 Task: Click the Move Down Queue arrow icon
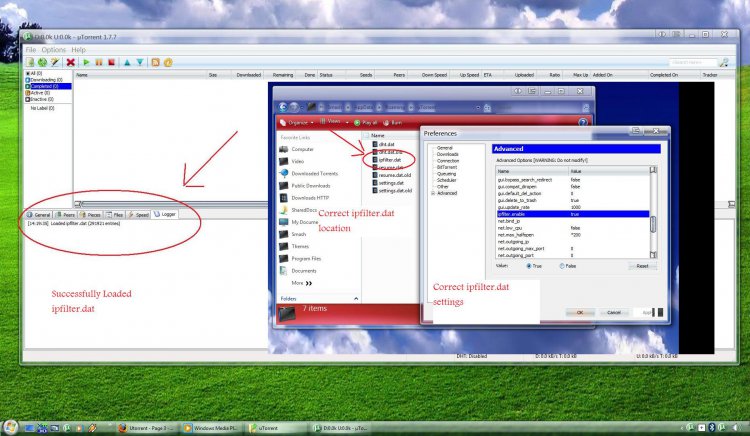pyautogui.click(x=140, y=62)
